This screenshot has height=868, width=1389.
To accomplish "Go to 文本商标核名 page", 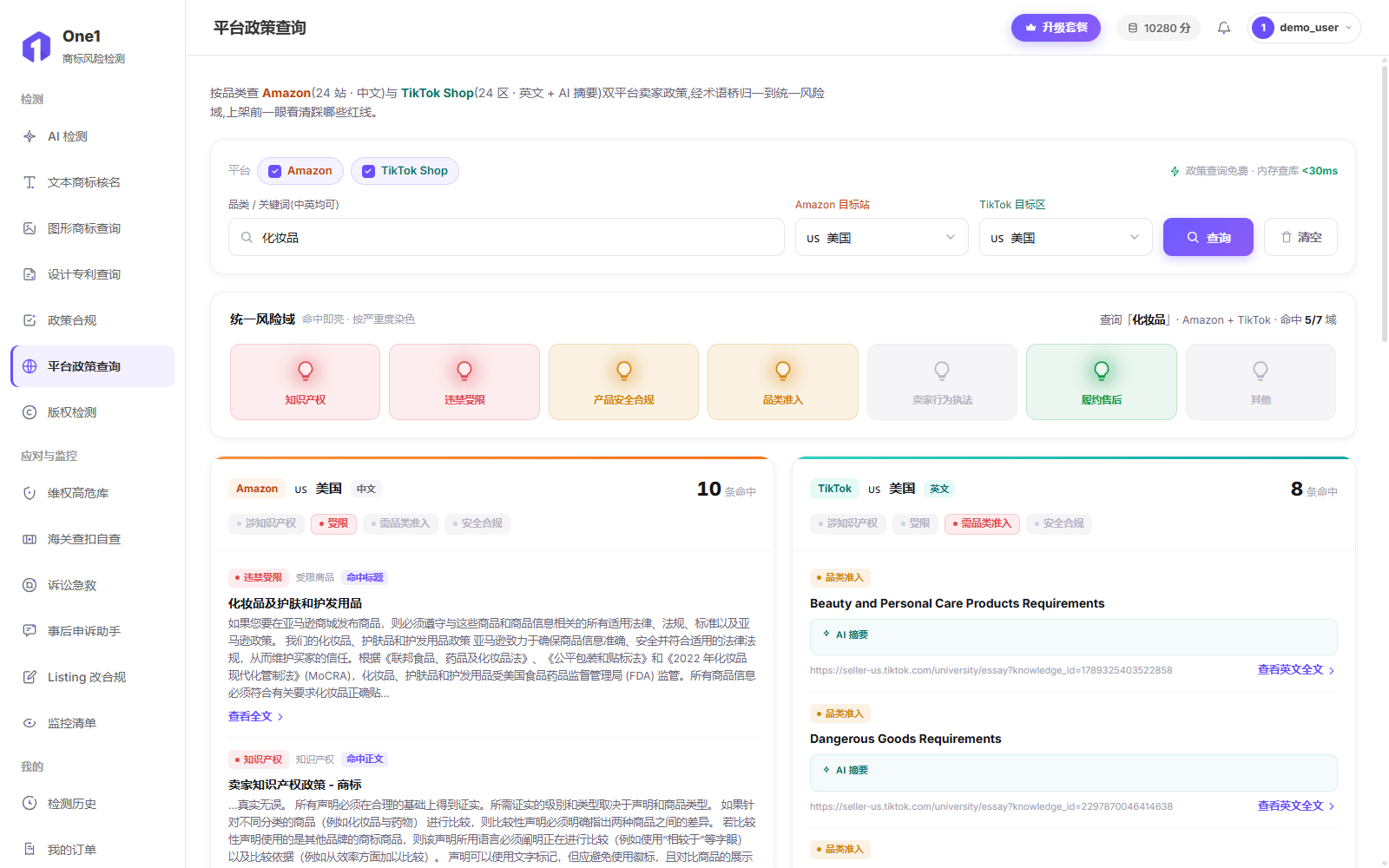I will pos(93,182).
